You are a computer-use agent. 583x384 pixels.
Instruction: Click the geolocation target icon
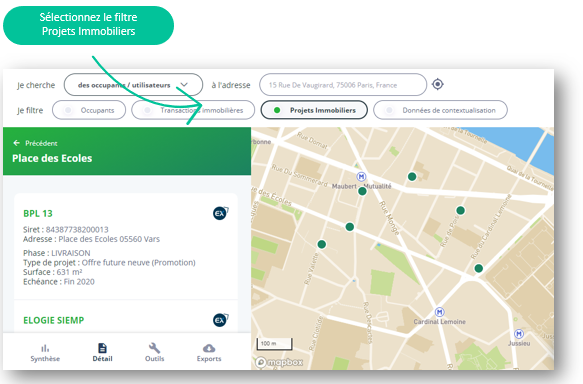pyautogui.click(x=438, y=84)
